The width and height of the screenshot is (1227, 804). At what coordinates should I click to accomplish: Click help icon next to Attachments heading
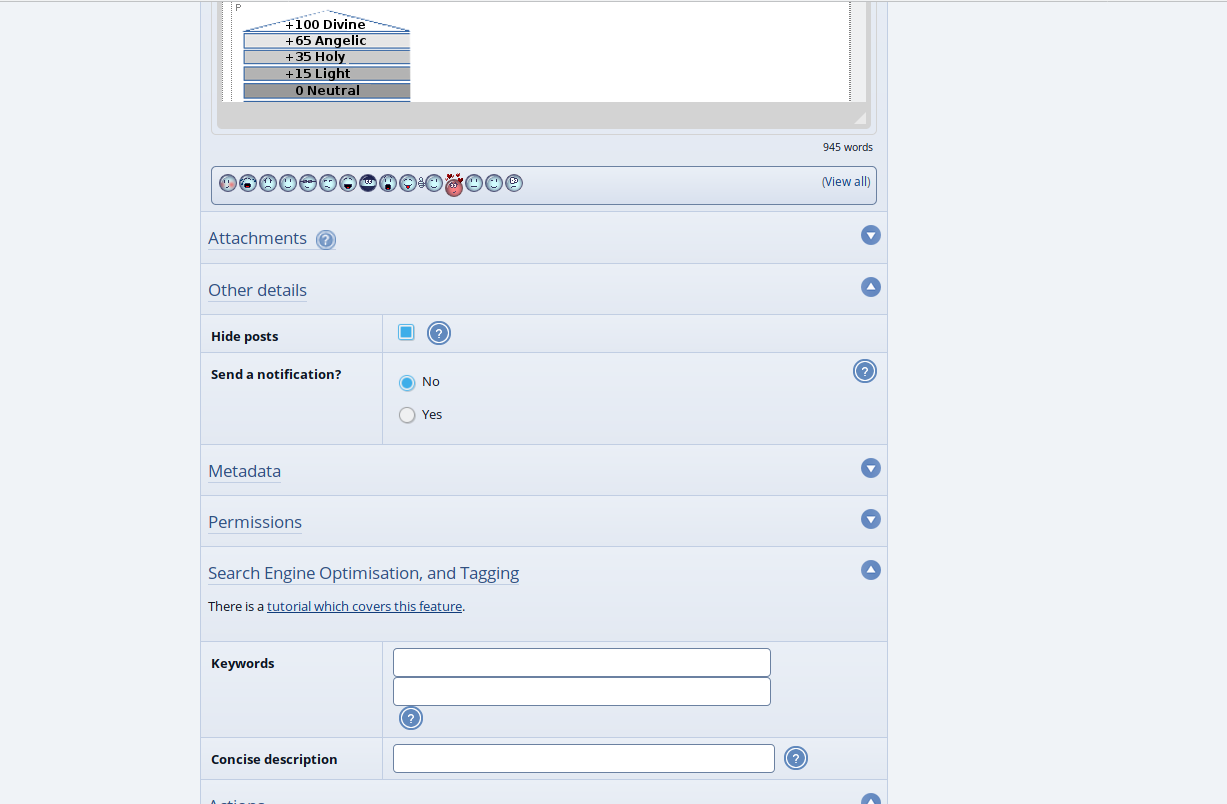click(x=326, y=240)
